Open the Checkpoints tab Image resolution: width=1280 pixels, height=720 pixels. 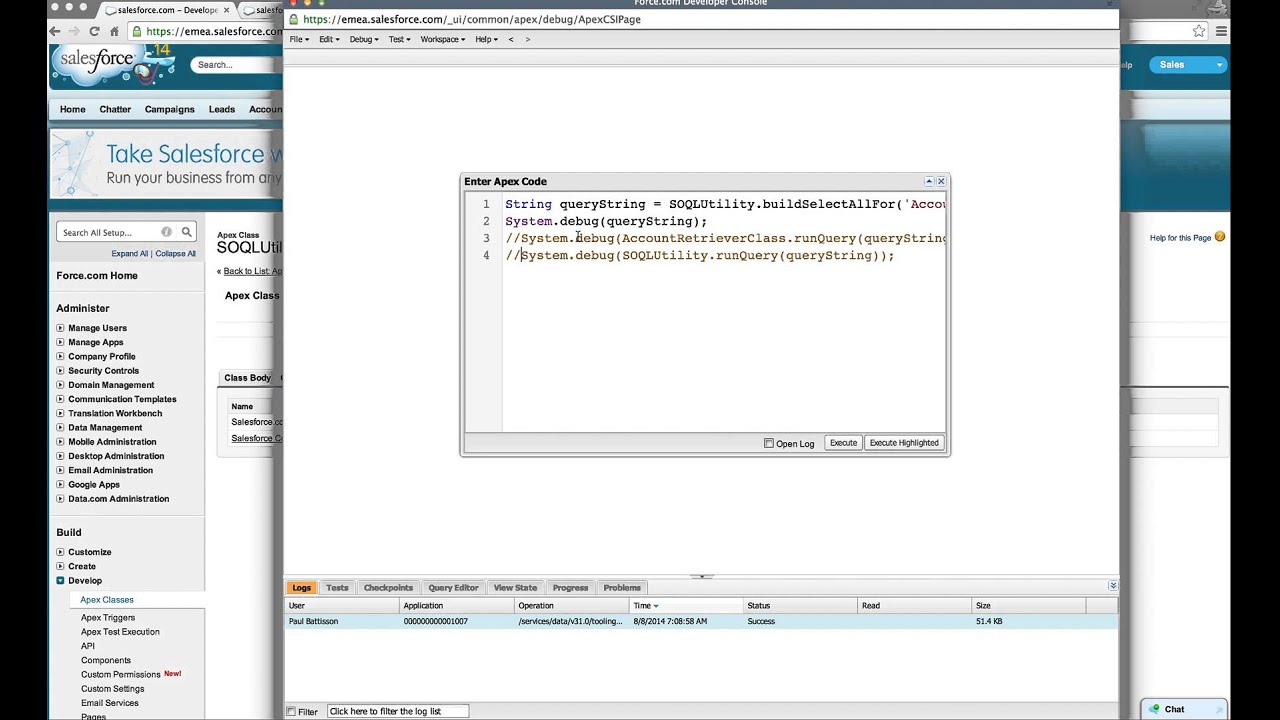(x=388, y=588)
